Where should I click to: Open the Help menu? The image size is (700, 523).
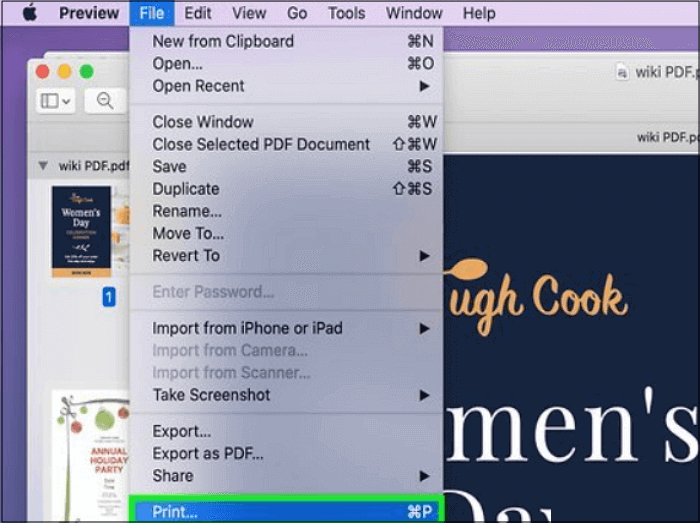(479, 13)
